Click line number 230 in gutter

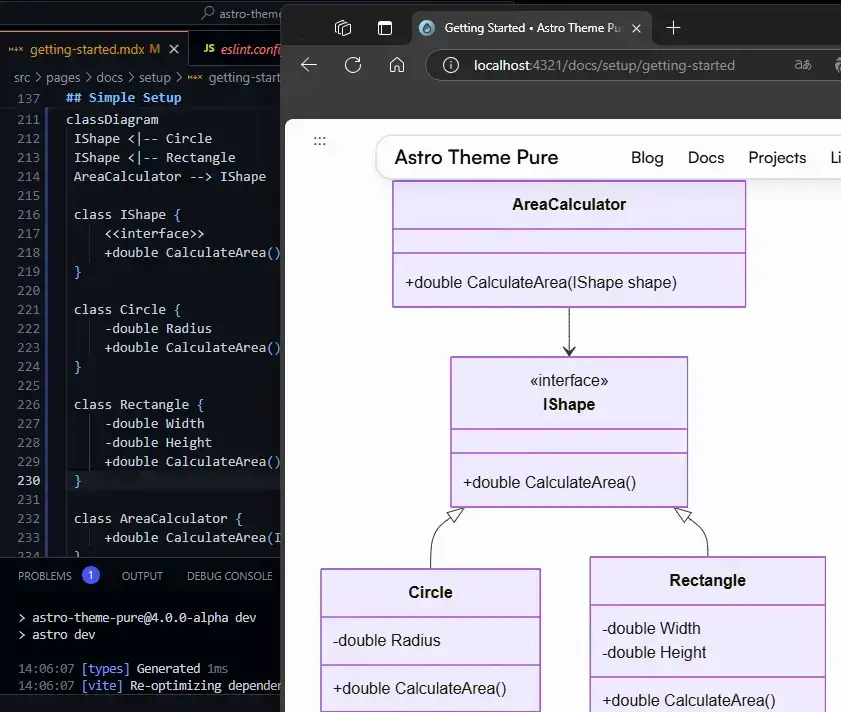coord(28,481)
